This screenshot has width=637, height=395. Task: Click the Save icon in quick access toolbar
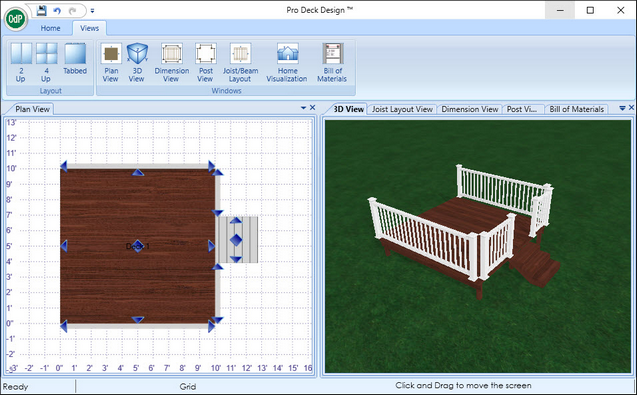click(41, 11)
